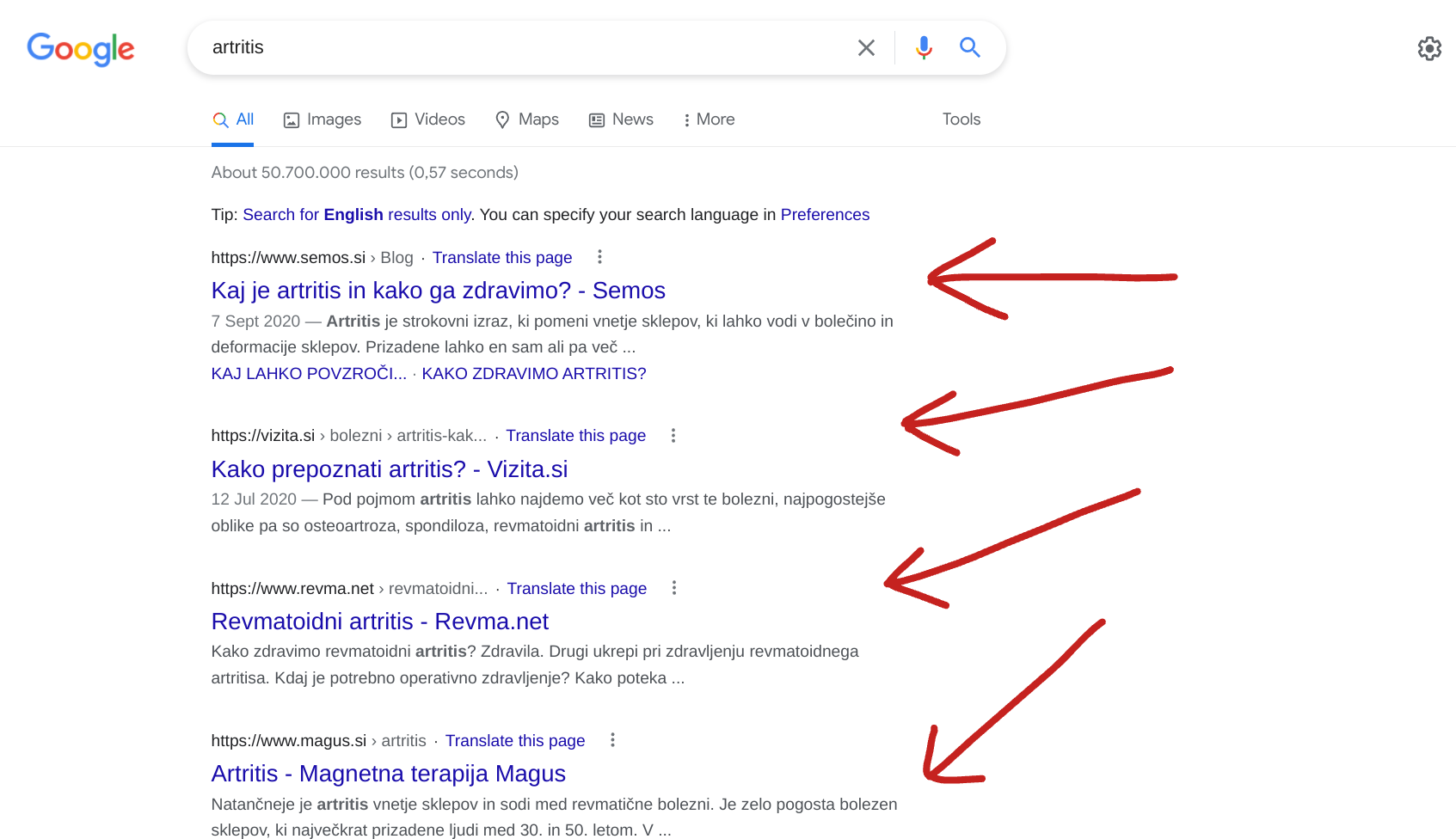Click the https://www.semos.si URL text
Screen dimensions: 1456x839
tap(289, 258)
